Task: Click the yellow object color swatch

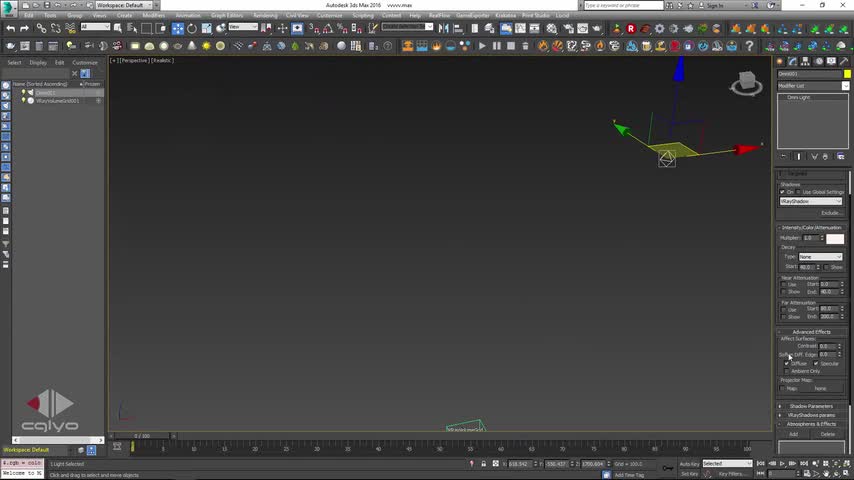Action: (847, 74)
